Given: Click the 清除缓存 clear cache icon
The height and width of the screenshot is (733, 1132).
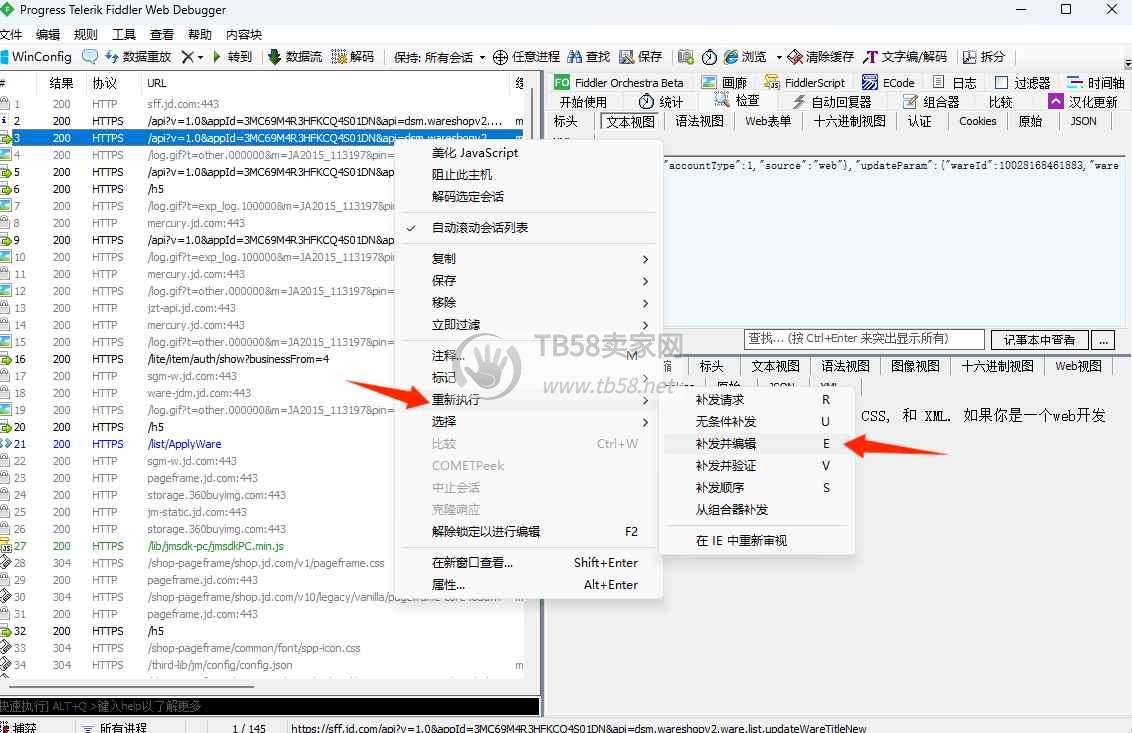Looking at the screenshot, I should coord(795,56).
